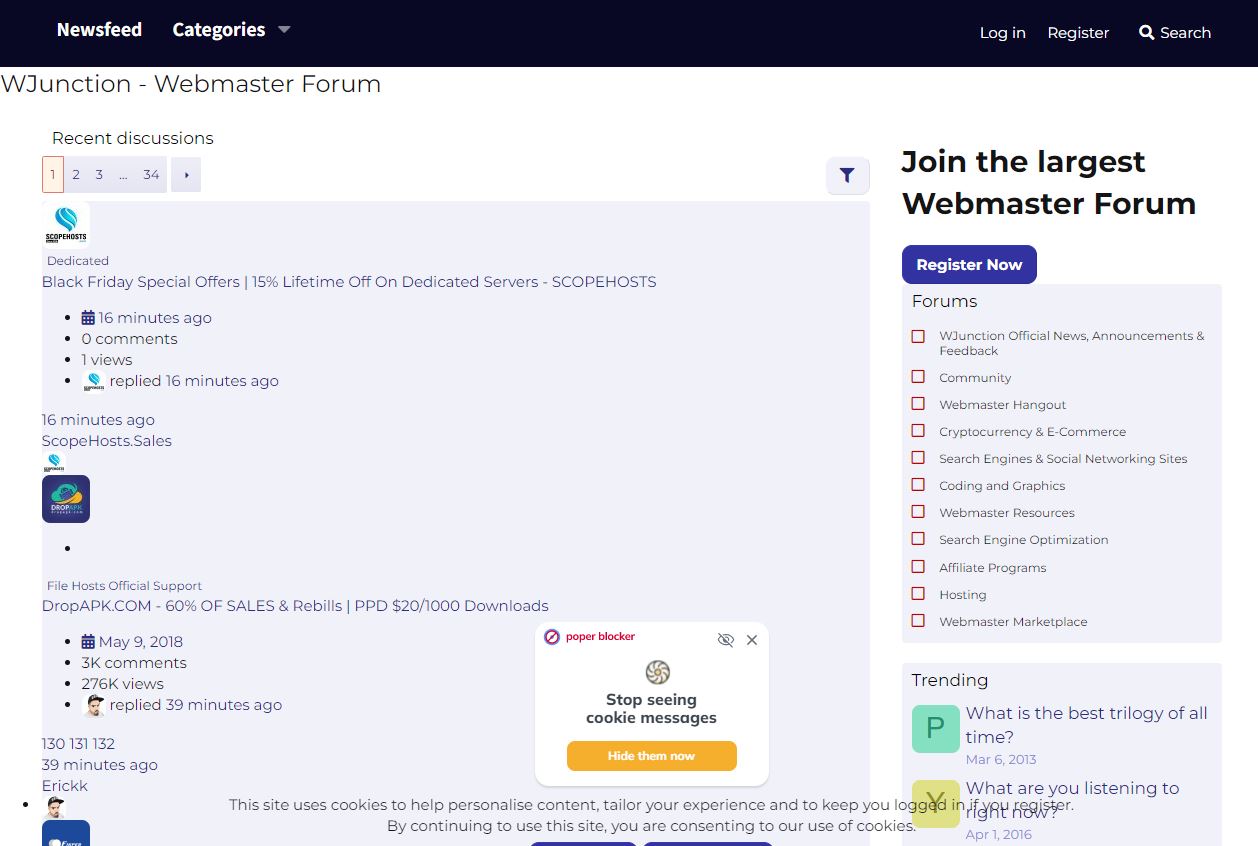Check Affiliate Programs checkbox
Image resolution: width=1258 pixels, height=846 pixels.
point(918,567)
